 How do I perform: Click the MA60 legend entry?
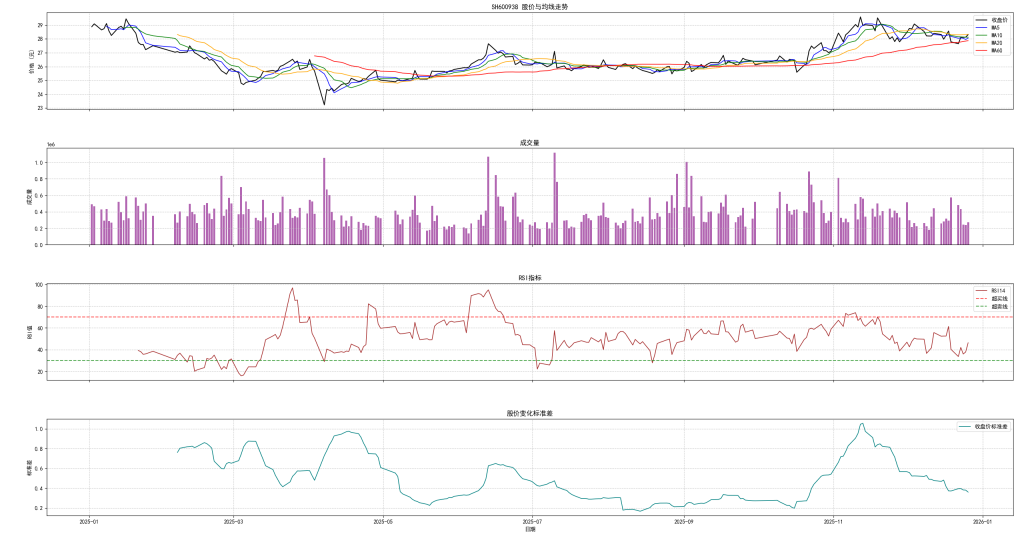(997, 49)
